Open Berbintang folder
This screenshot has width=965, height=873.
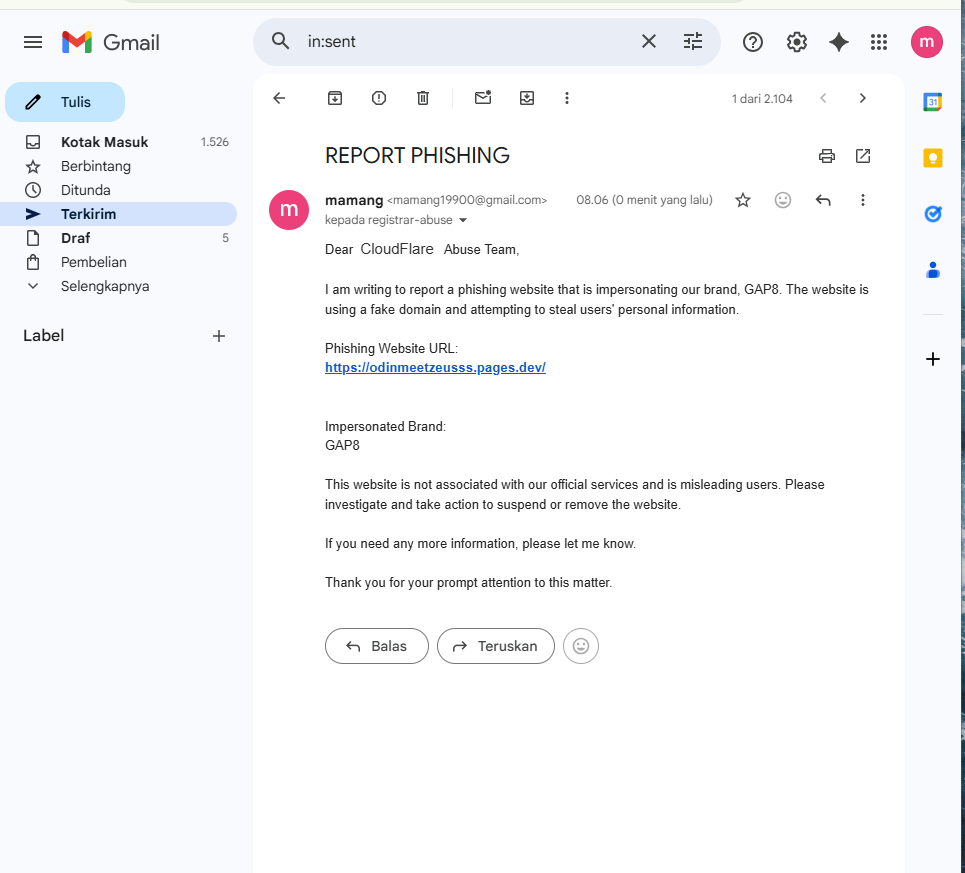click(118, 166)
